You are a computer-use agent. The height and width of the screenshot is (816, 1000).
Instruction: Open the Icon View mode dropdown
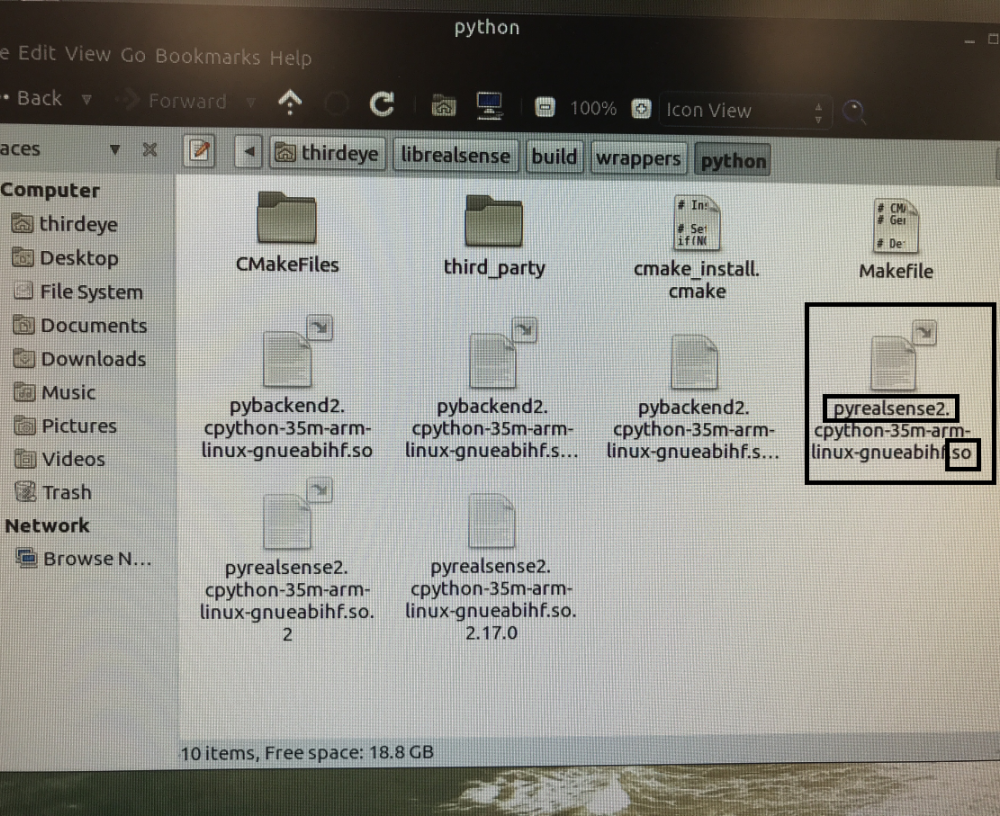[740, 111]
